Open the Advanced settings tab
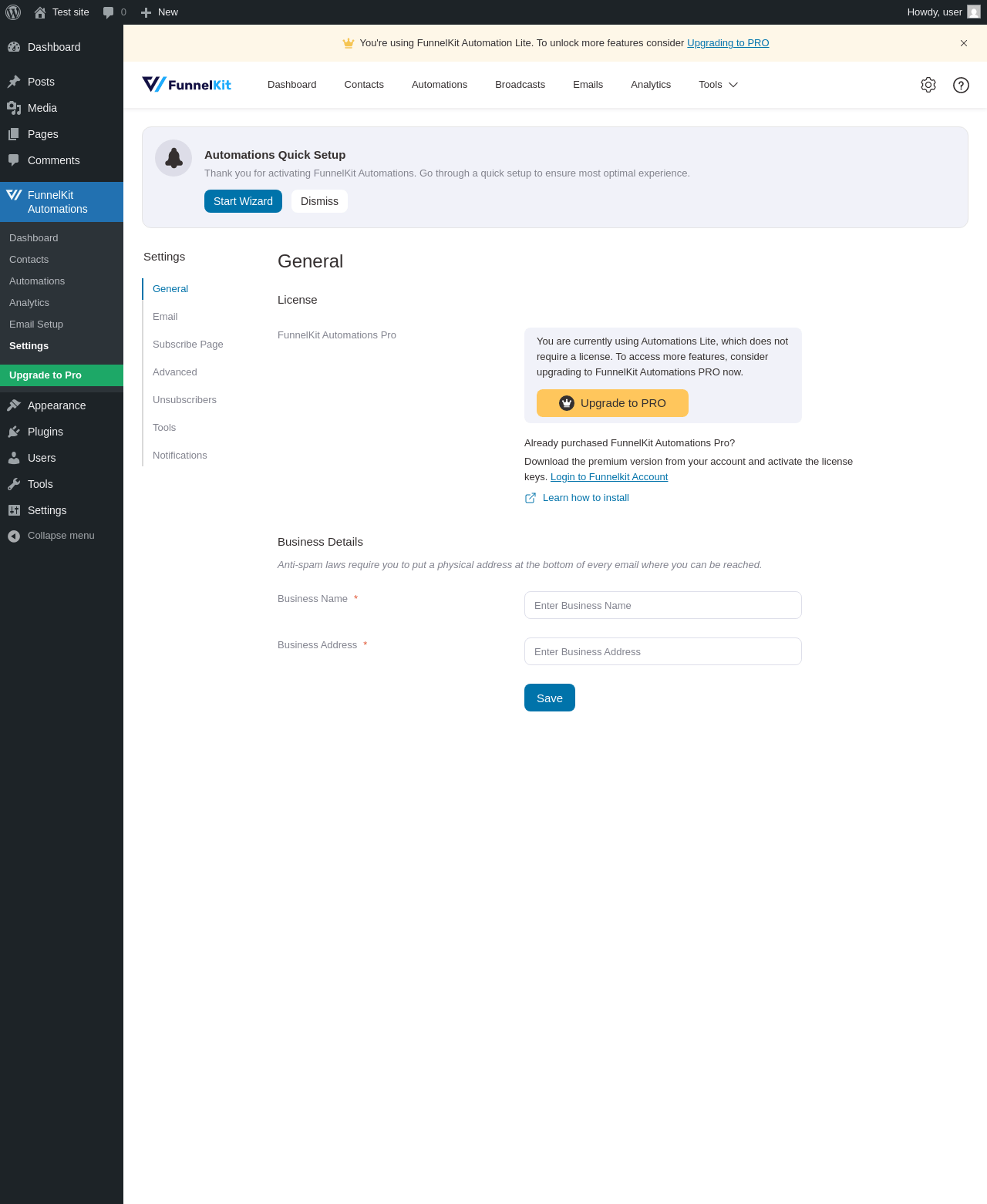The image size is (987, 1204). click(x=175, y=372)
